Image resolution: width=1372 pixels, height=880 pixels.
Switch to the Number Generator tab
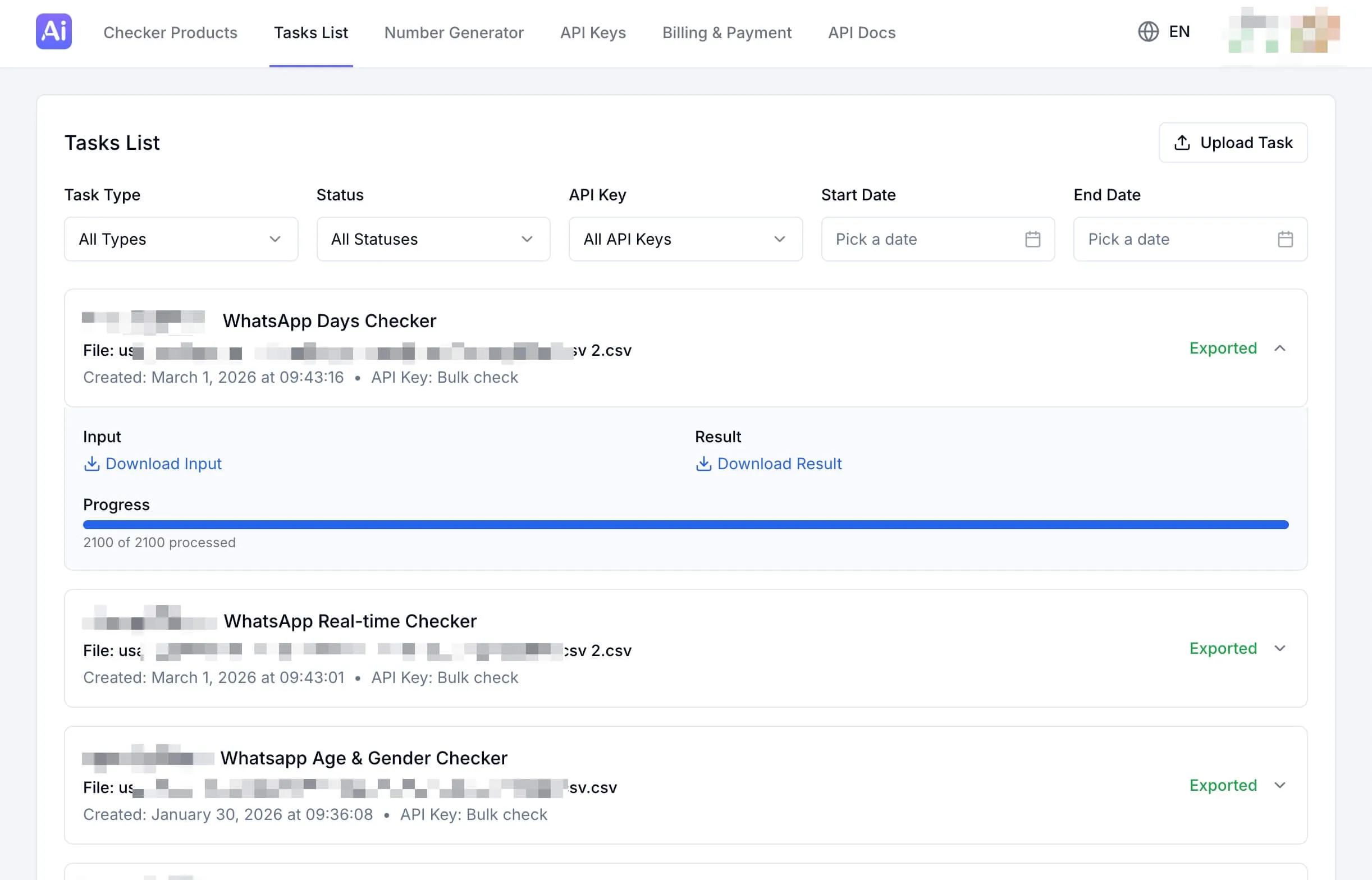click(453, 33)
